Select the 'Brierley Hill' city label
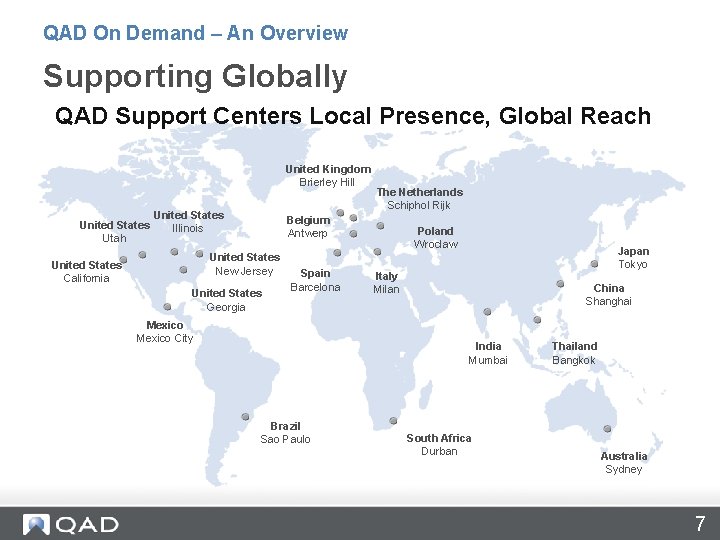Viewport: 720px width, 540px height. coord(327,182)
